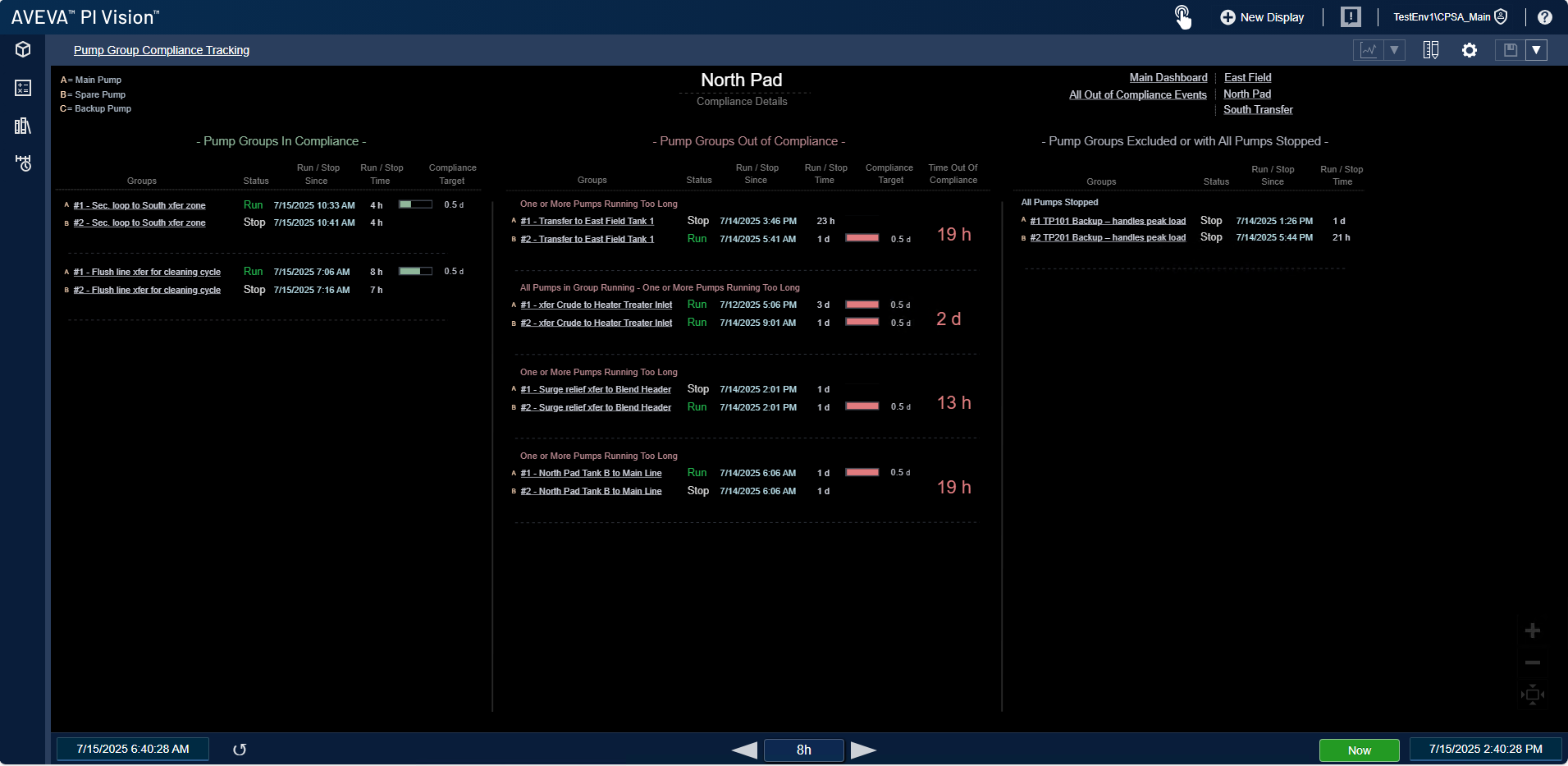Expand the save options dropdown arrow
The height and width of the screenshot is (766, 1568).
pos(1536,51)
